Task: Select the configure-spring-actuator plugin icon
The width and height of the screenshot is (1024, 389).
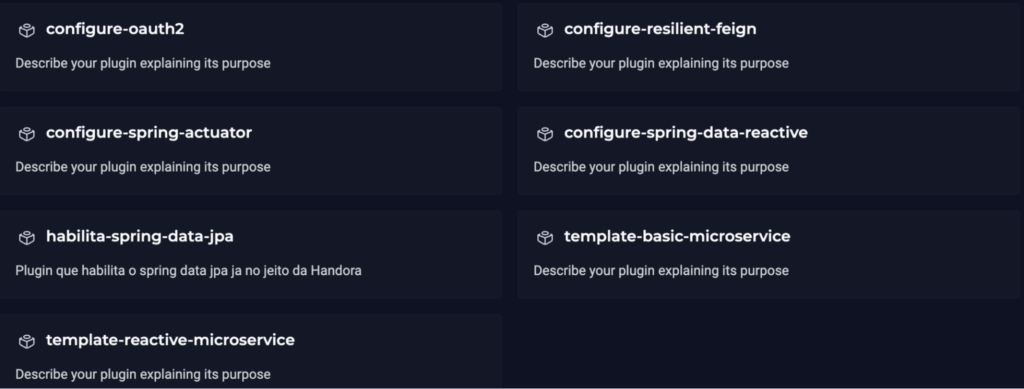Action: pos(27,134)
